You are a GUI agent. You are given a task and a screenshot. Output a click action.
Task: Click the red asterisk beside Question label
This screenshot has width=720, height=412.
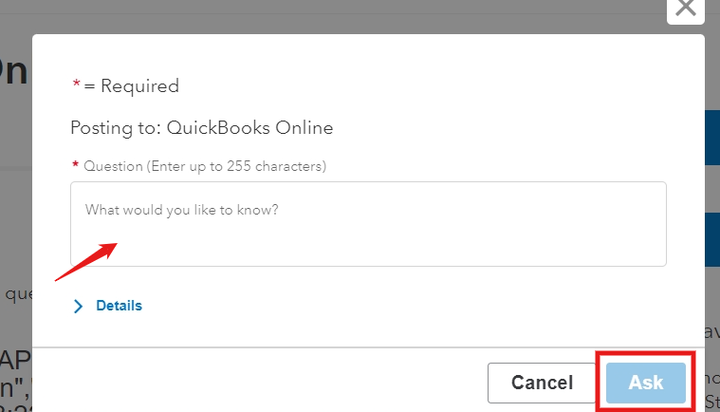[74, 165]
